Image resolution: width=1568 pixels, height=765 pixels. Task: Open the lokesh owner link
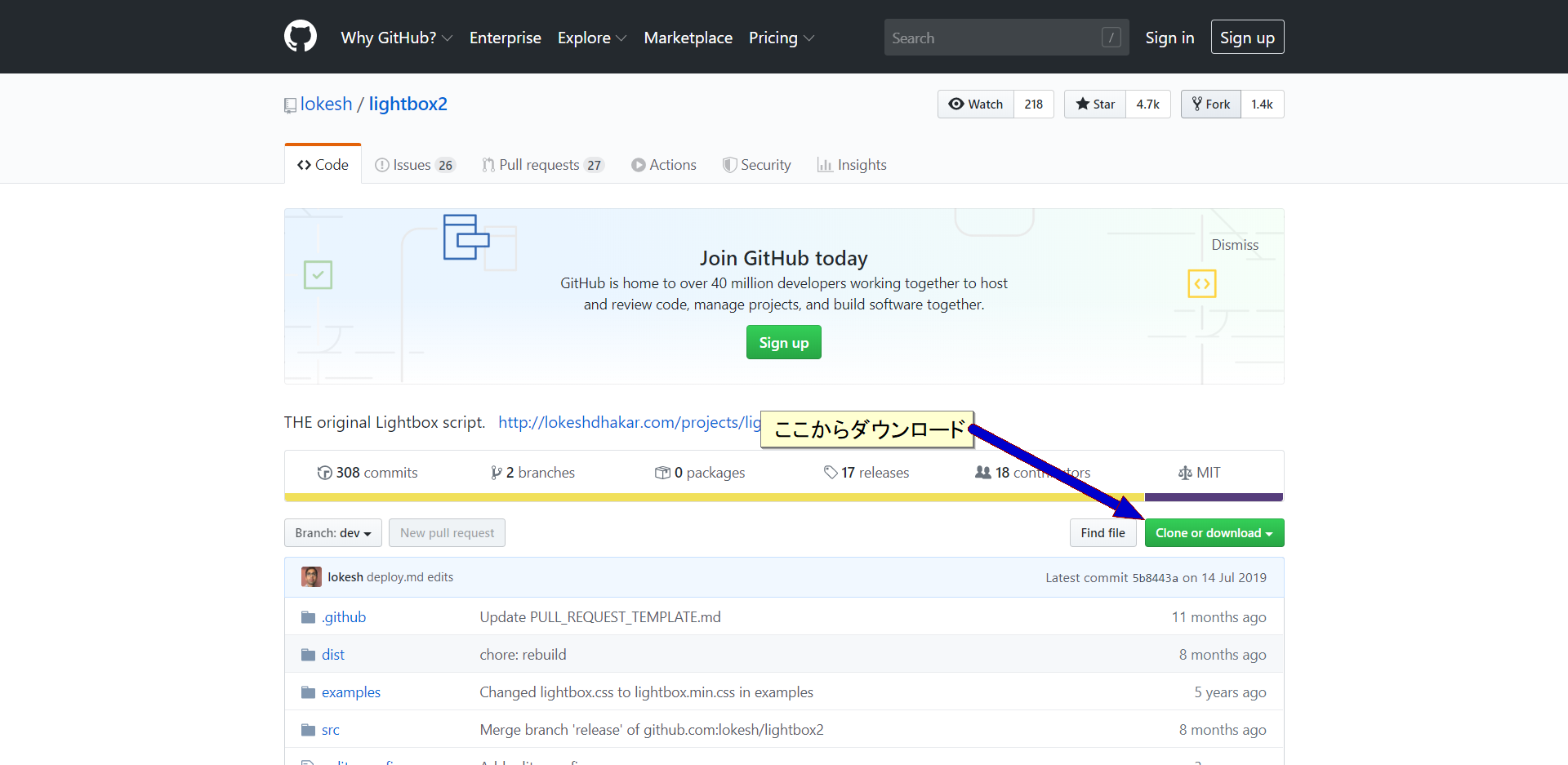click(x=326, y=105)
